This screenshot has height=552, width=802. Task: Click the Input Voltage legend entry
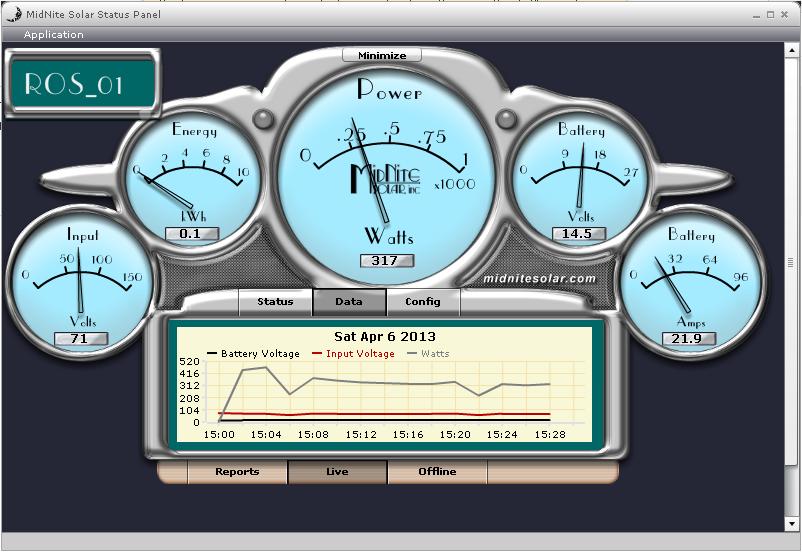tap(353, 354)
